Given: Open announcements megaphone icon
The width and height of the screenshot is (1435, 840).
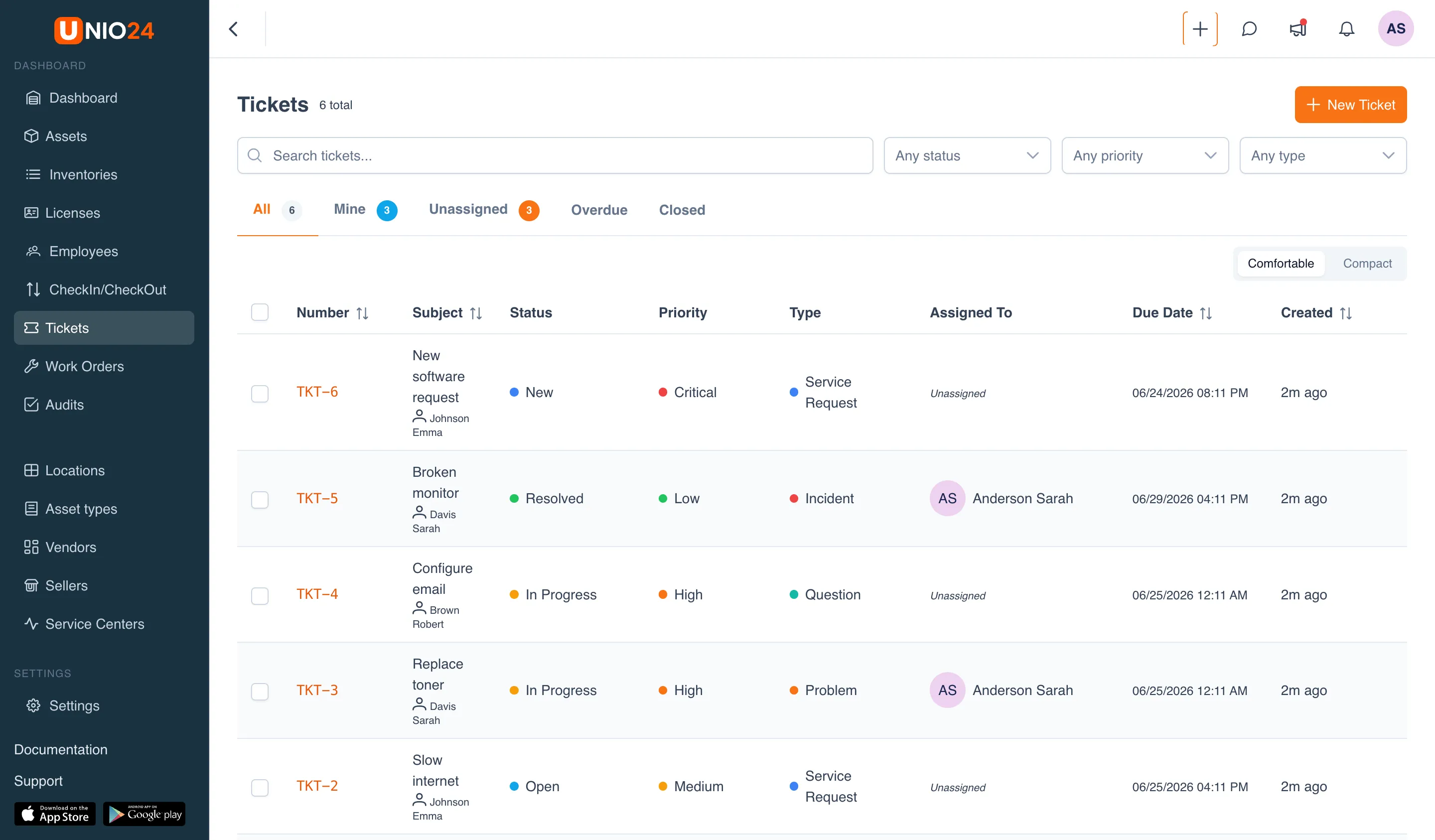Looking at the screenshot, I should click(x=1298, y=29).
